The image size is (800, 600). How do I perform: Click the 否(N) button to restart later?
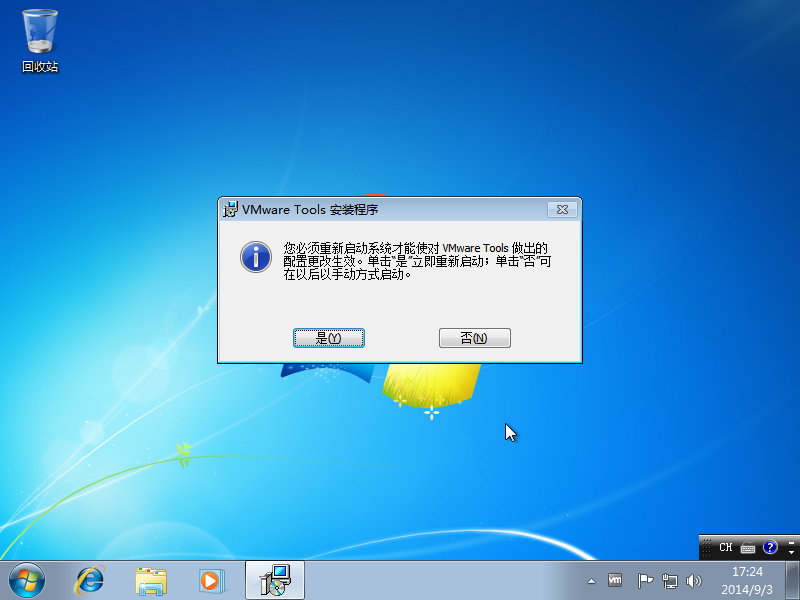[x=474, y=338]
